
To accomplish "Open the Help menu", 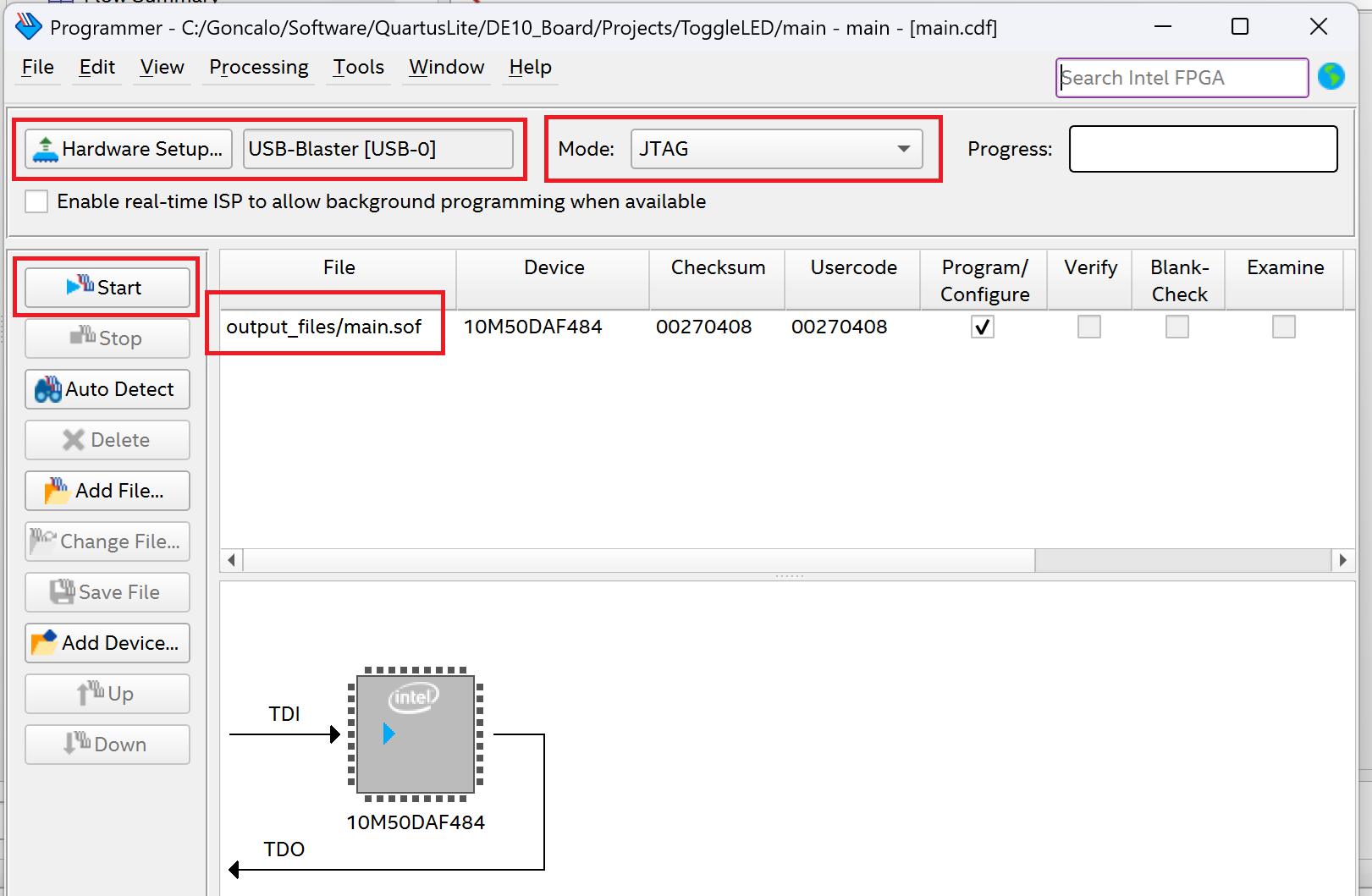I will (x=531, y=67).
